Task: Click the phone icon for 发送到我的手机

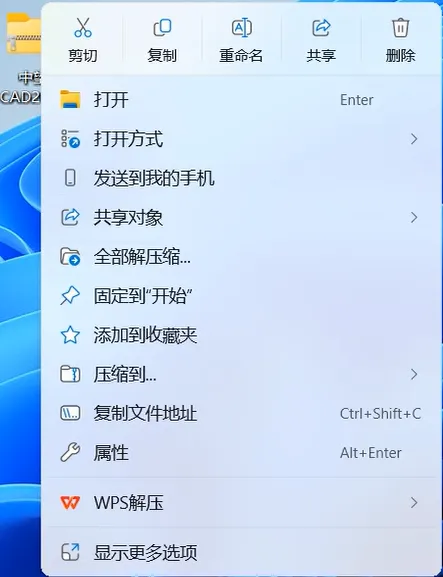Action: [x=70, y=178]
